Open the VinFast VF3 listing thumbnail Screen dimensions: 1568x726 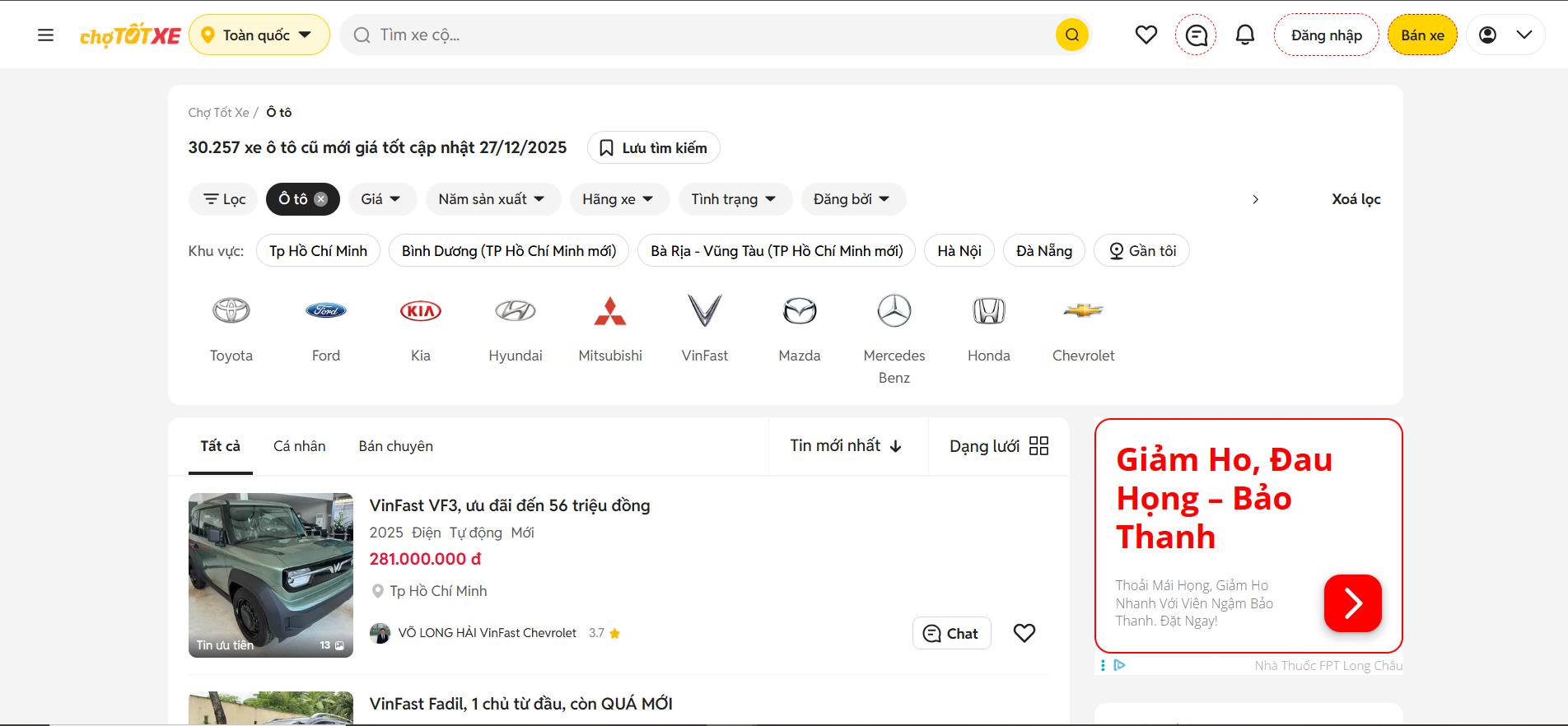coord(271,575)
